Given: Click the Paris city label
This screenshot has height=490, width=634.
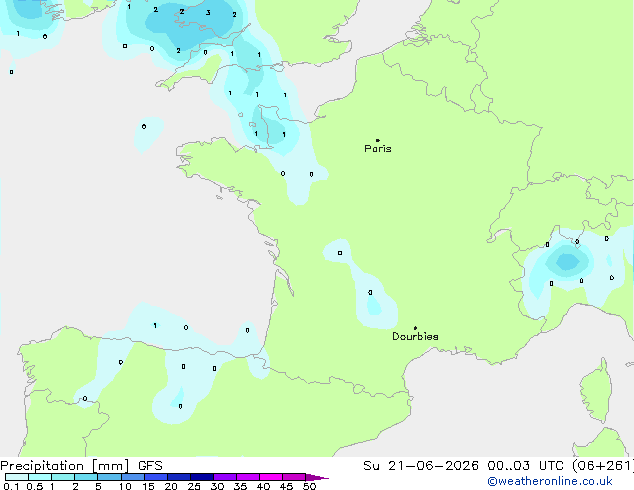Looking at the screenshot, I should point(378,149).
